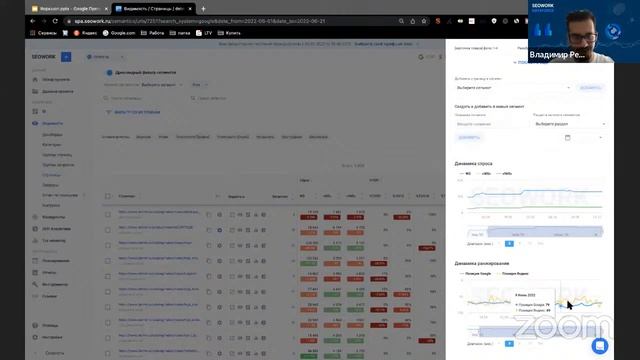Open the project selector dropdown in header

click(105, 57)
